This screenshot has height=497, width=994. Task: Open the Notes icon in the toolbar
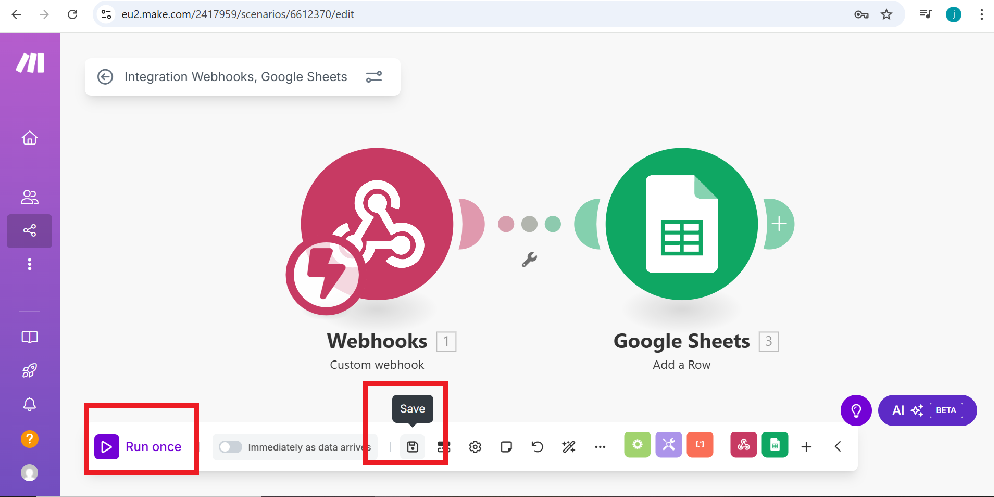pyautogui.click(x=506, y=447)
